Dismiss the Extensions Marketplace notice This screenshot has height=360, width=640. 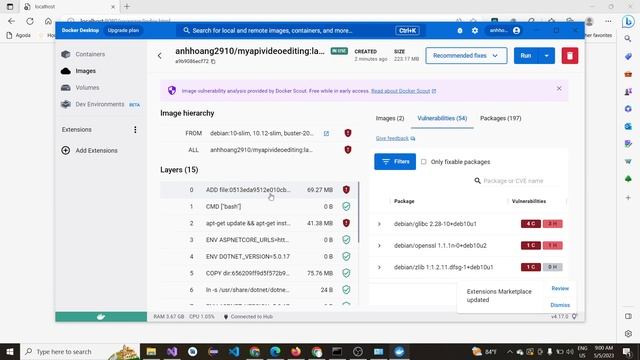click(560, 305)
